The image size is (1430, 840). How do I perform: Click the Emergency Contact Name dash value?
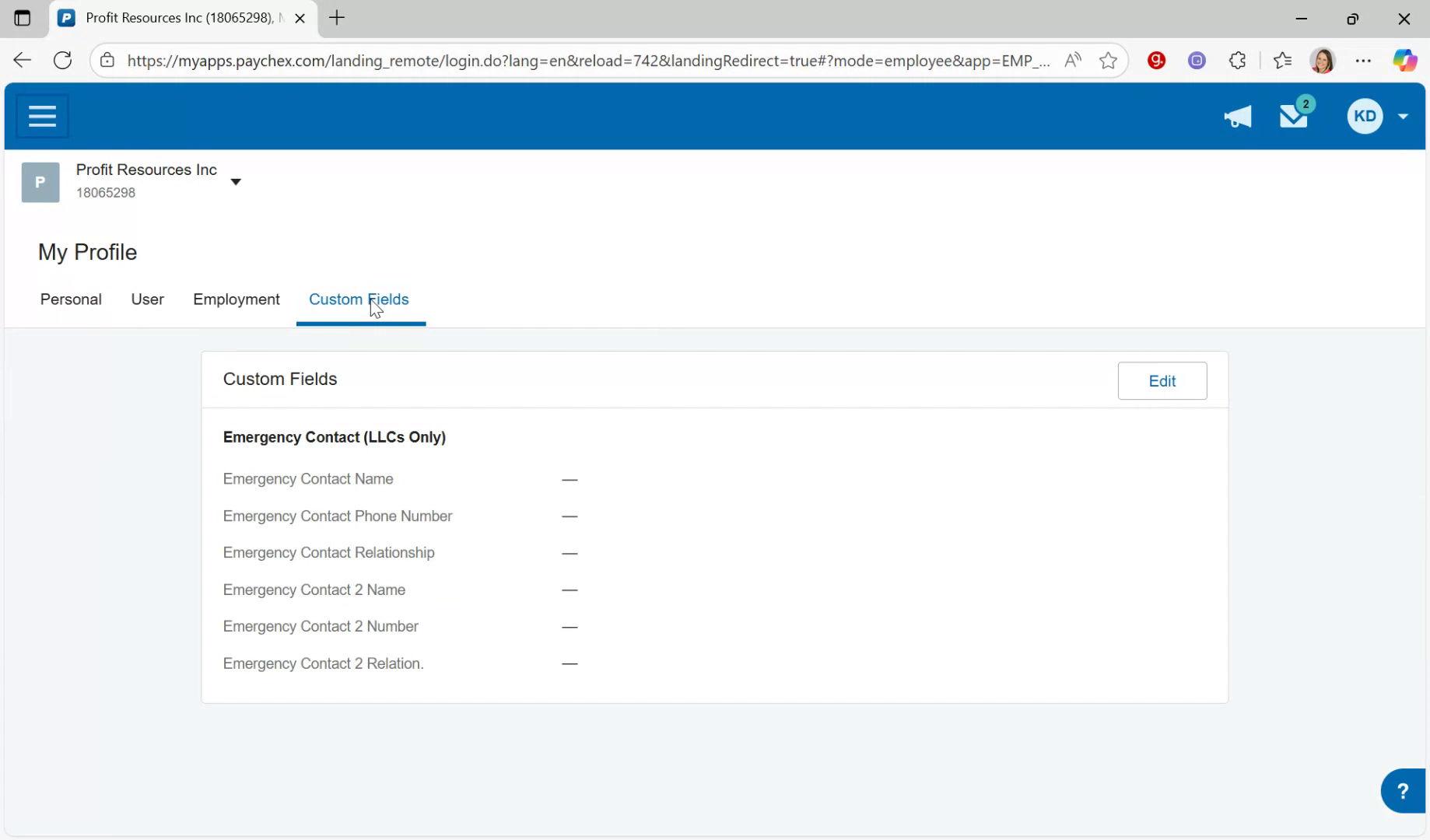(570, 479)
